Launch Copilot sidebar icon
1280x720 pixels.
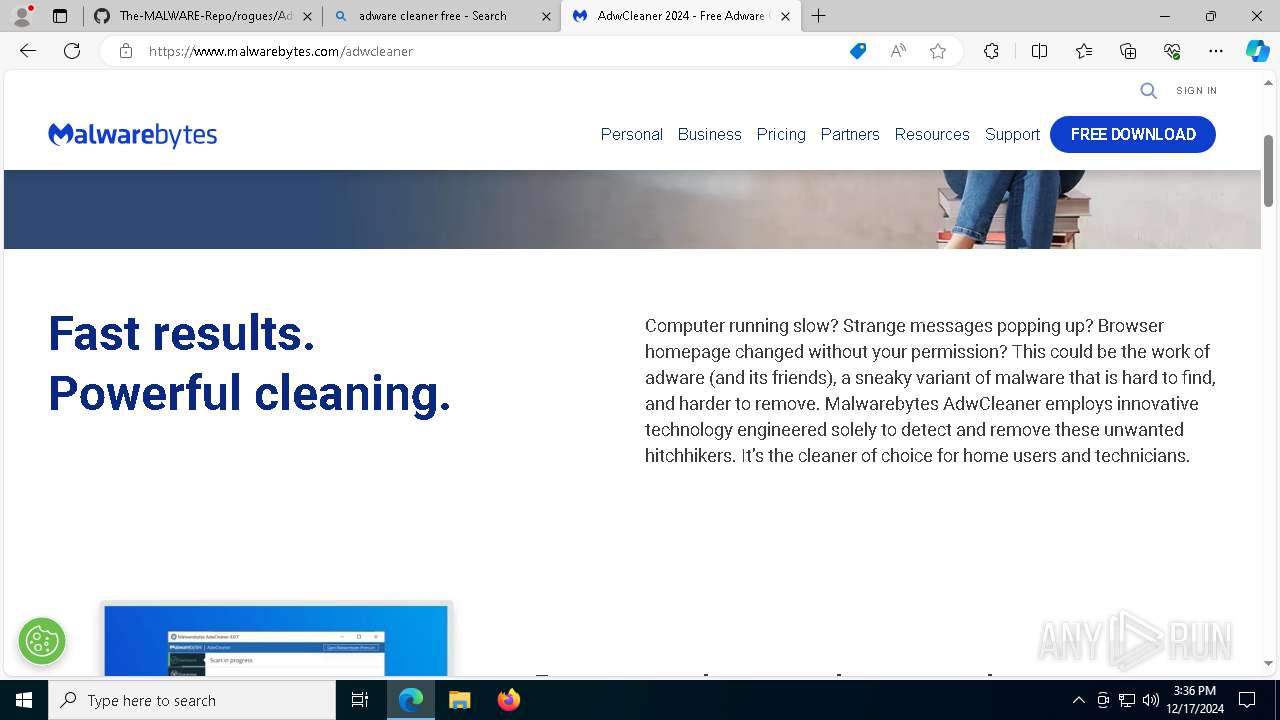pyautogui.click(x=1257, y=51)
